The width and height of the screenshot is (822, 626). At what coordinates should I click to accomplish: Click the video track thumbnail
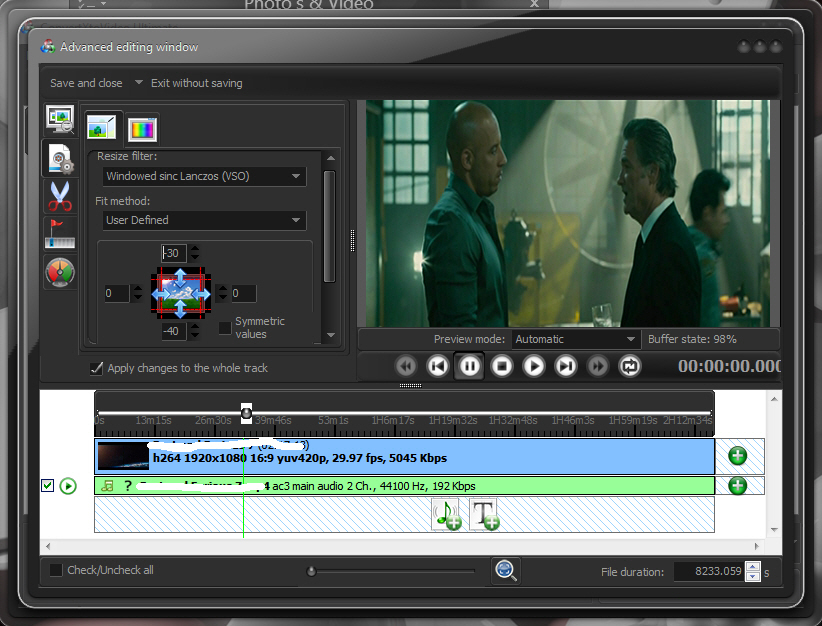[x=123, y=456]
